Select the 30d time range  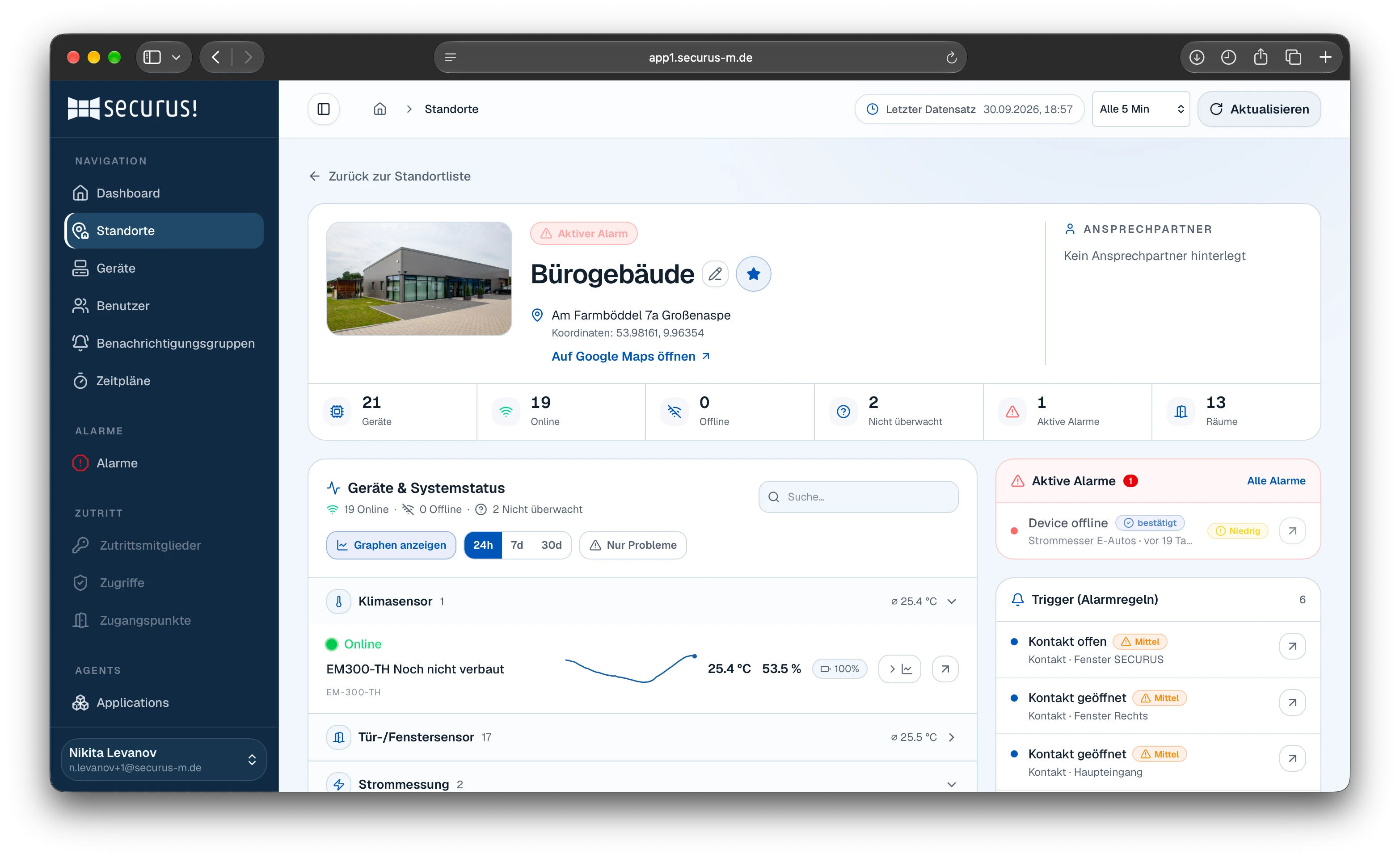tap(551, 545)
